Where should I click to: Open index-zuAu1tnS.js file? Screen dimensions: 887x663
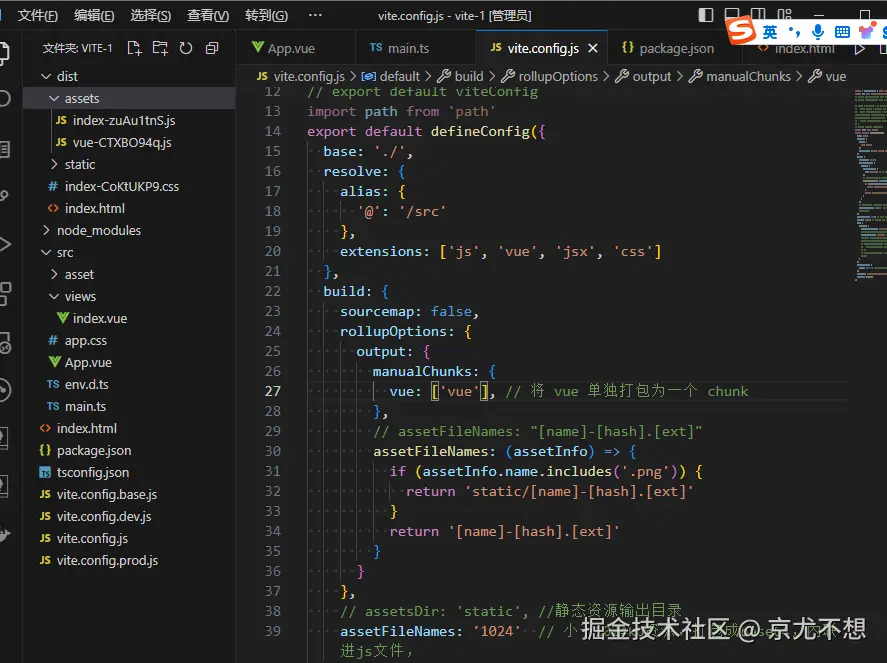pos(129,120)
